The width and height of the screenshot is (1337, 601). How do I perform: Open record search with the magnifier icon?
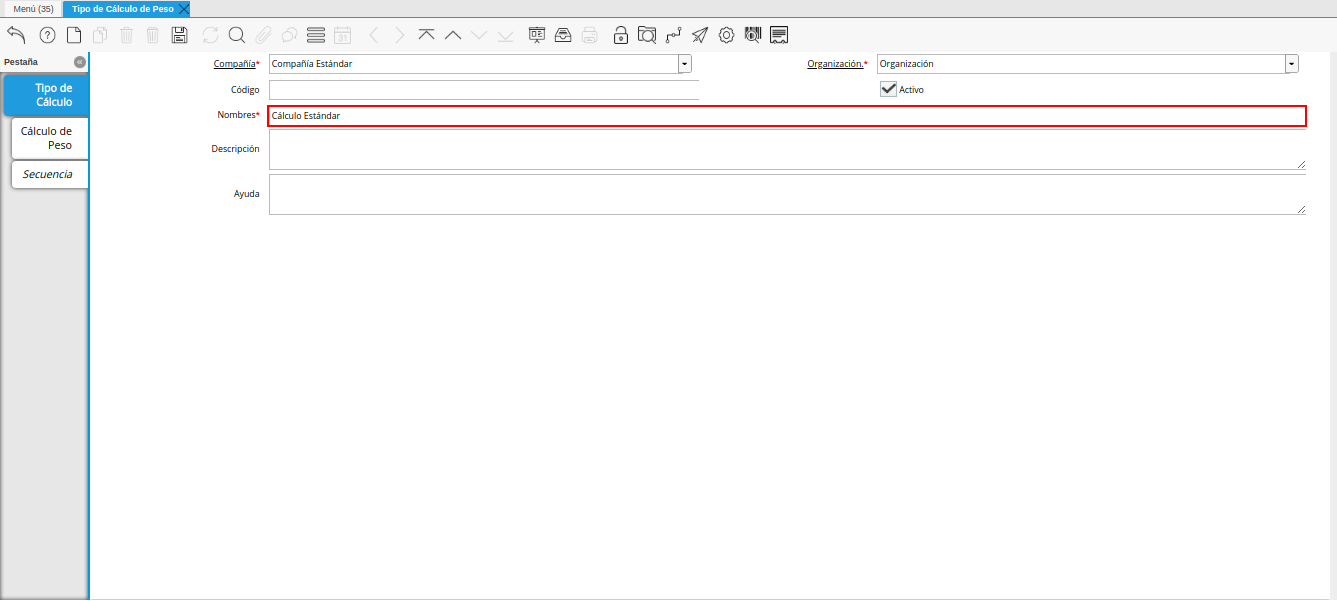pyautogui.click(x=237, y=35)
